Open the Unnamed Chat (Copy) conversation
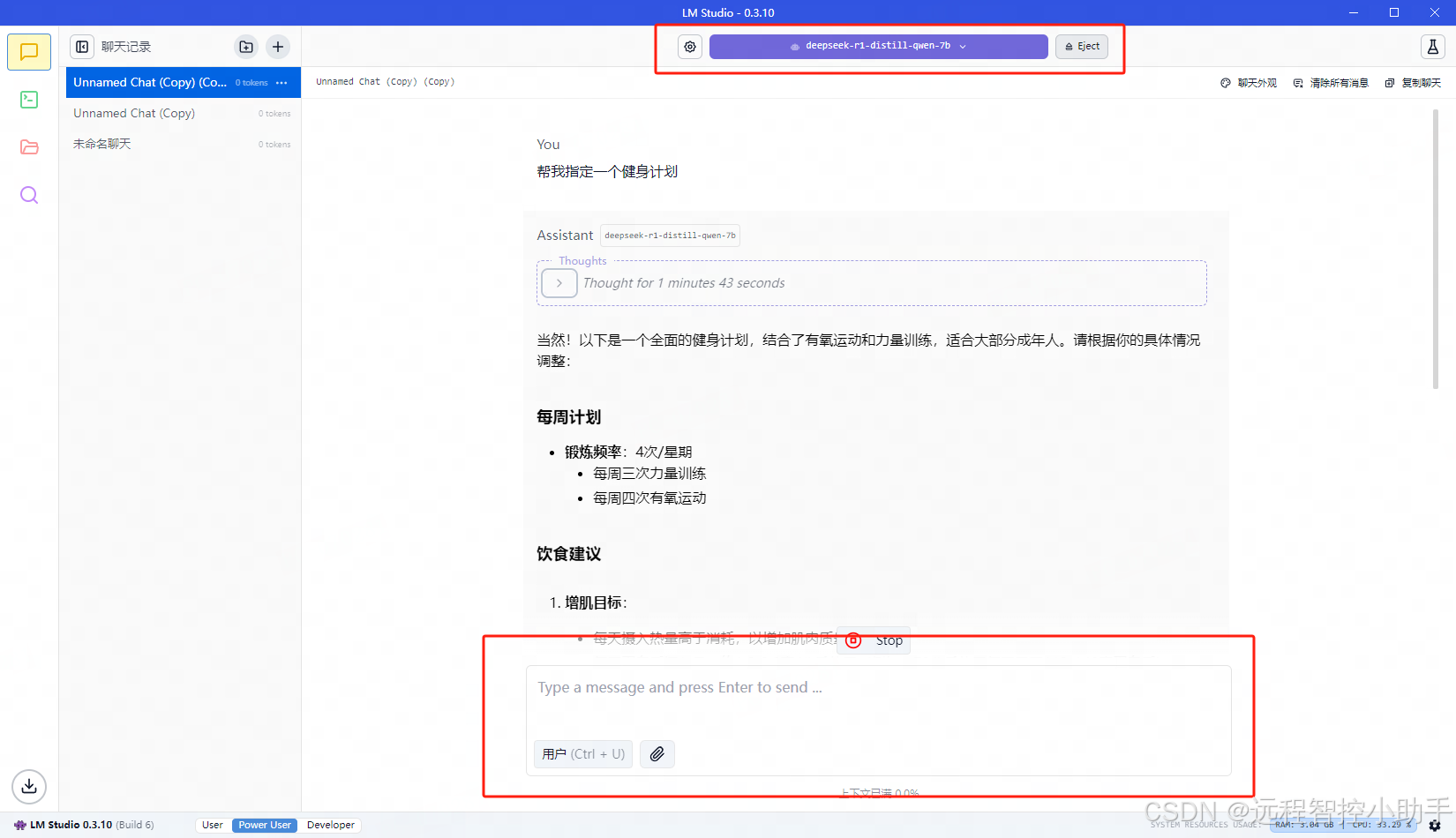The width and height of the screenshot is (1456, 838). [x=184, y=114]
